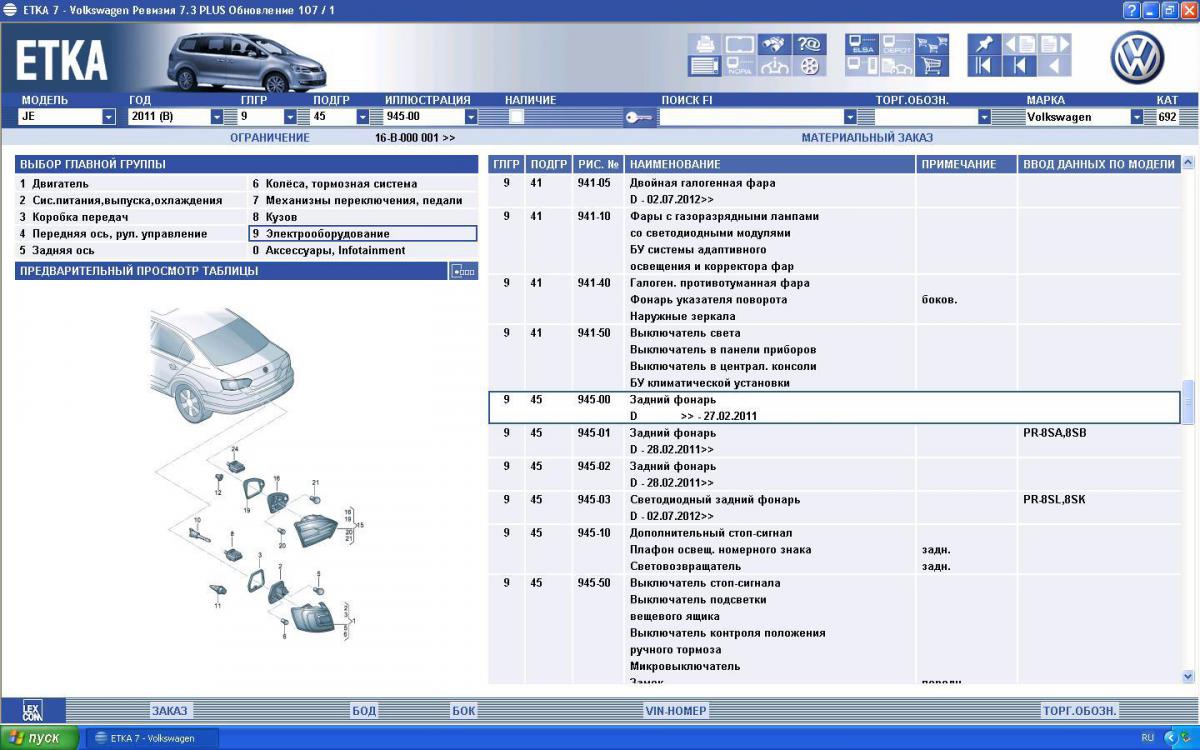Screen dimensions: 1200x750
Task: Click the plain left arrow icon
Action: pyautogui.click(x=1054, y=66)
